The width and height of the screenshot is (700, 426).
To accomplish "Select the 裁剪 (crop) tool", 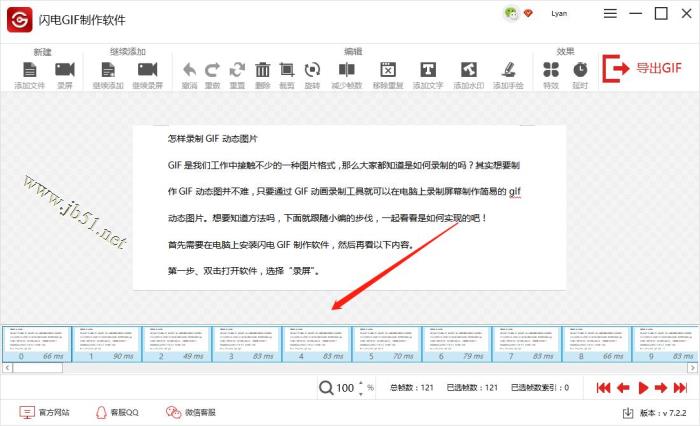I will [x=287, y=70].
